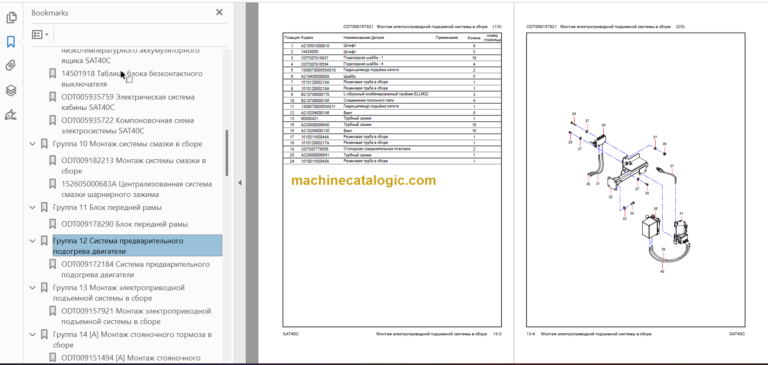Image resolution: width=768 pixels, height=365 pixels.
Task: Select bookmark Группа 14 [A] Монтаж стояночного тормоза
Action: (132, 340)
